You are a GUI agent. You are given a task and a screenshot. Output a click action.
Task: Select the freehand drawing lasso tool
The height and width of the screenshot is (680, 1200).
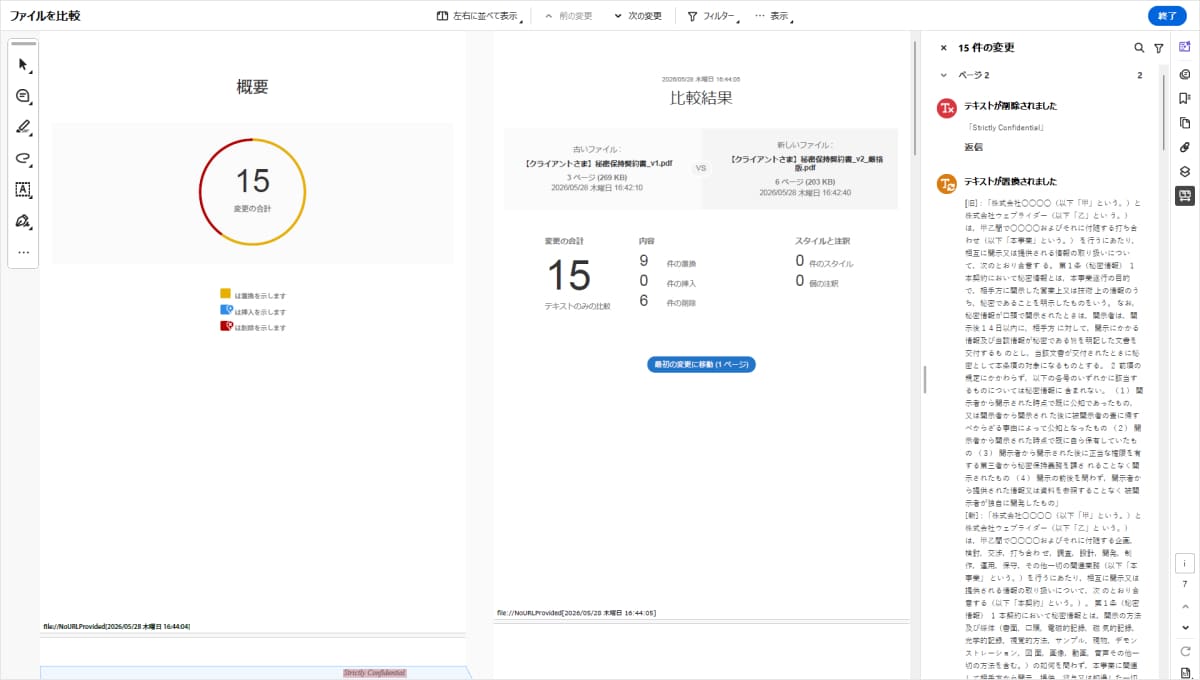[x=23, y=158]
